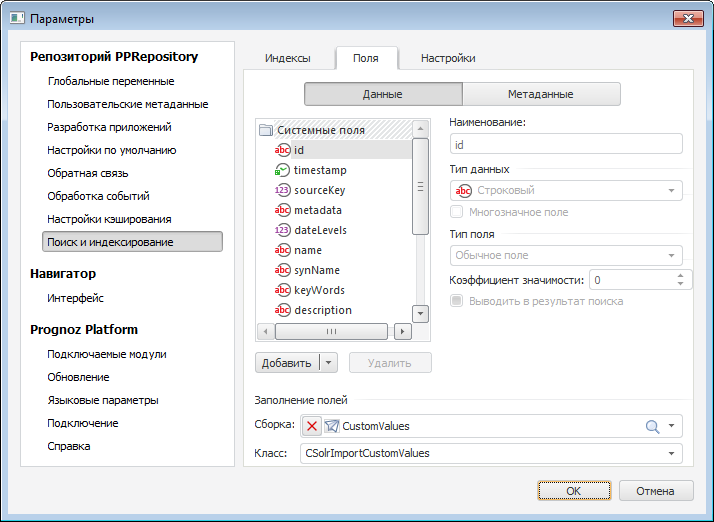Click the fields list scroll down arrow
The image size is (714, 522).
[420, 313]
